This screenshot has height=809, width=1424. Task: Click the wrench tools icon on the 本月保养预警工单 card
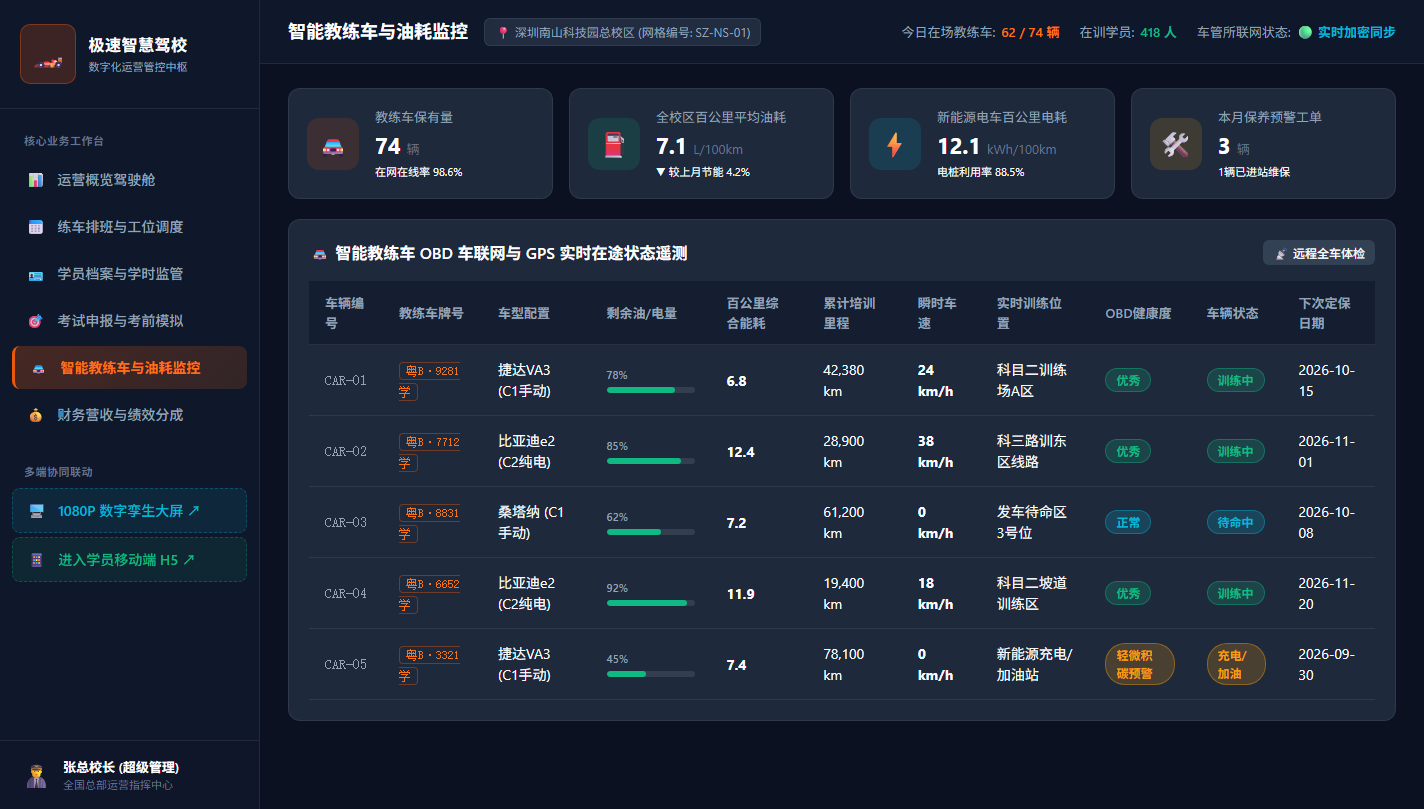pyautogui.click(x=1176, y=144)
